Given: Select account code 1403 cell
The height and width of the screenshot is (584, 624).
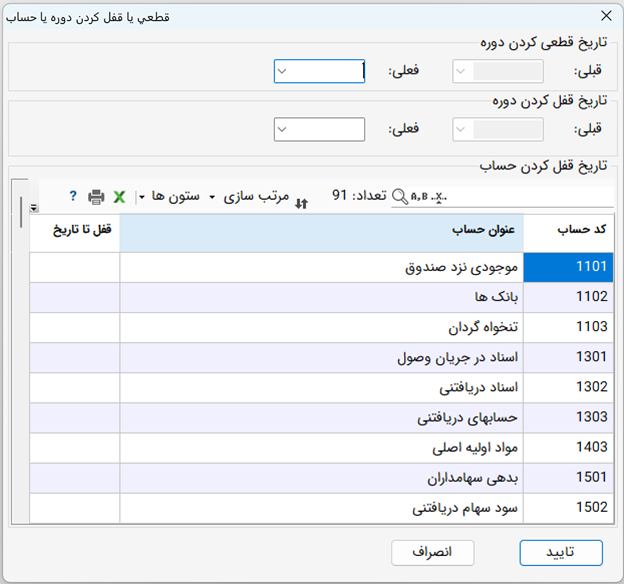Looking at the screenshot, I should coord(568,448).
